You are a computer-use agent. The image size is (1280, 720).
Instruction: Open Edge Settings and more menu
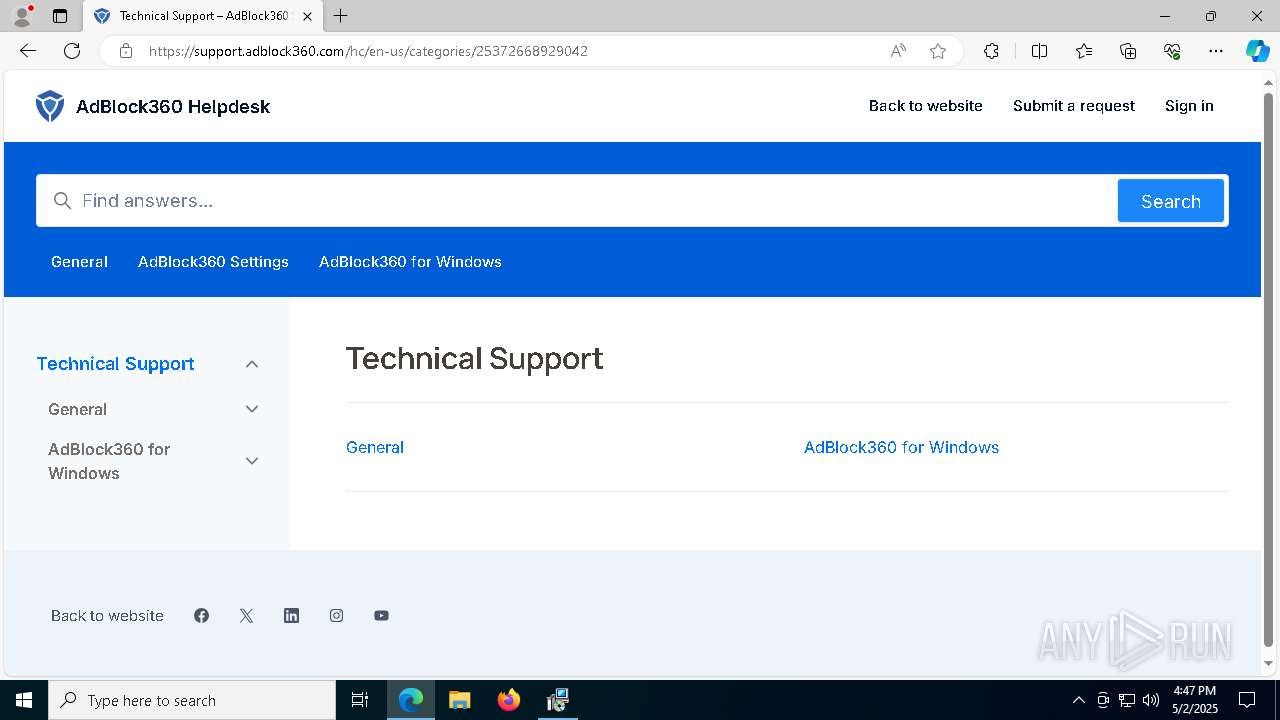(1216, 51)
